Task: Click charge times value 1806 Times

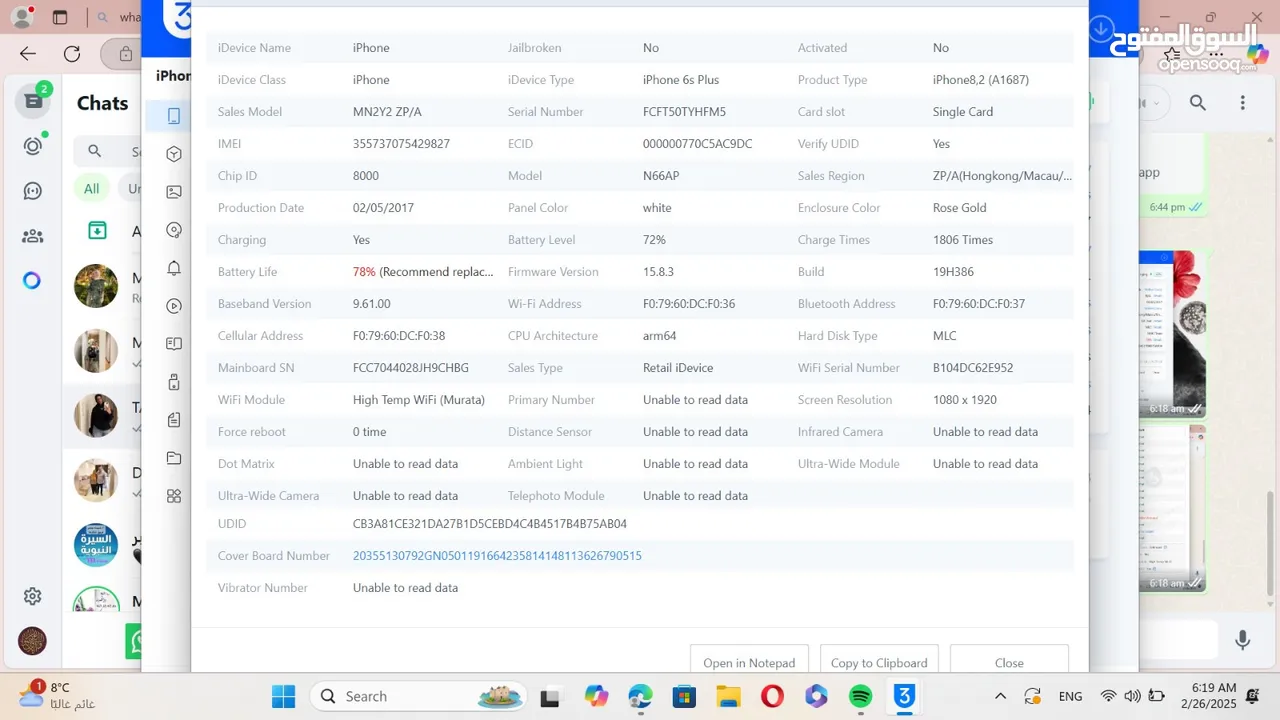Action: point(963,240)
